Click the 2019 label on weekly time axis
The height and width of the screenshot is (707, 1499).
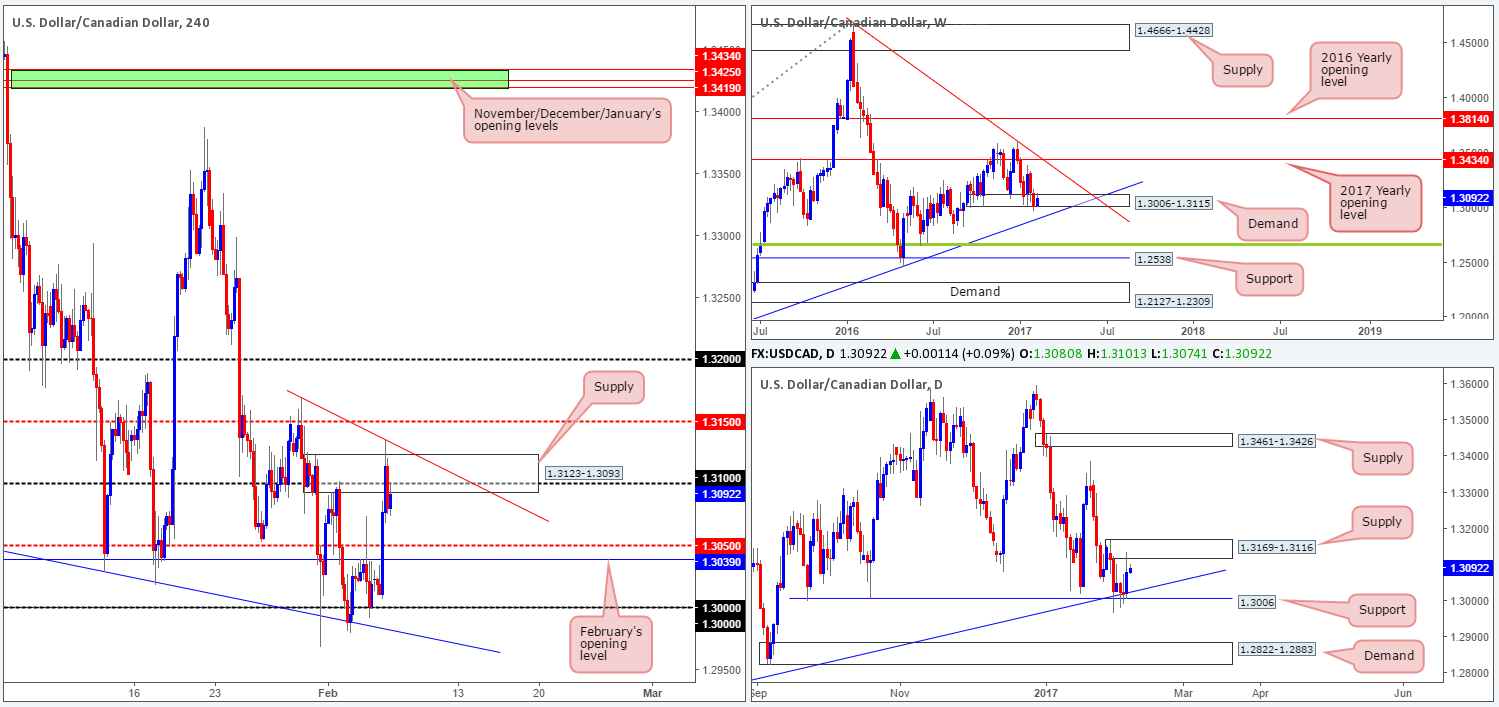click(x=1370, y=329)
